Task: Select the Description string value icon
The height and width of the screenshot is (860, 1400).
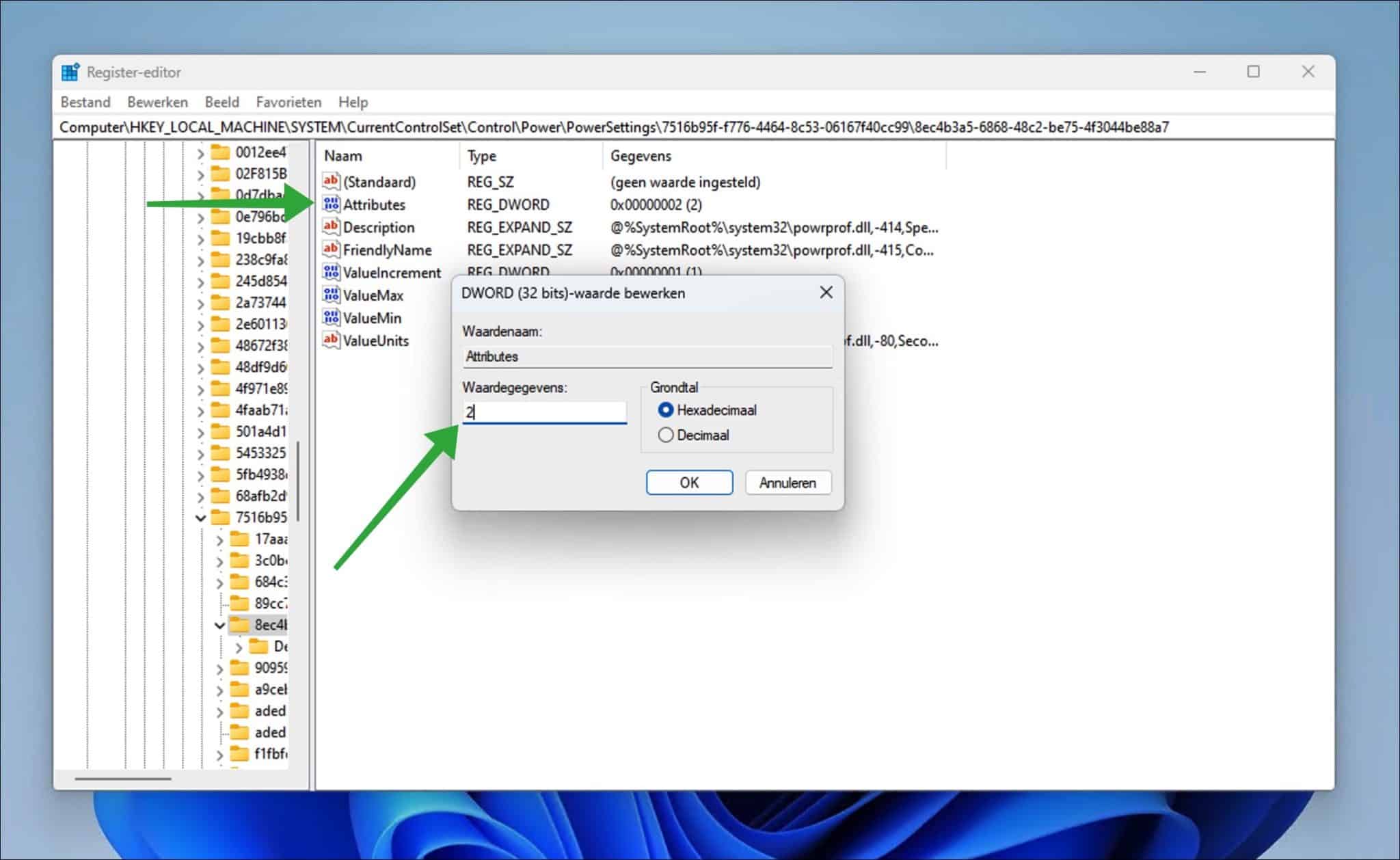Action: pos(332,227)
